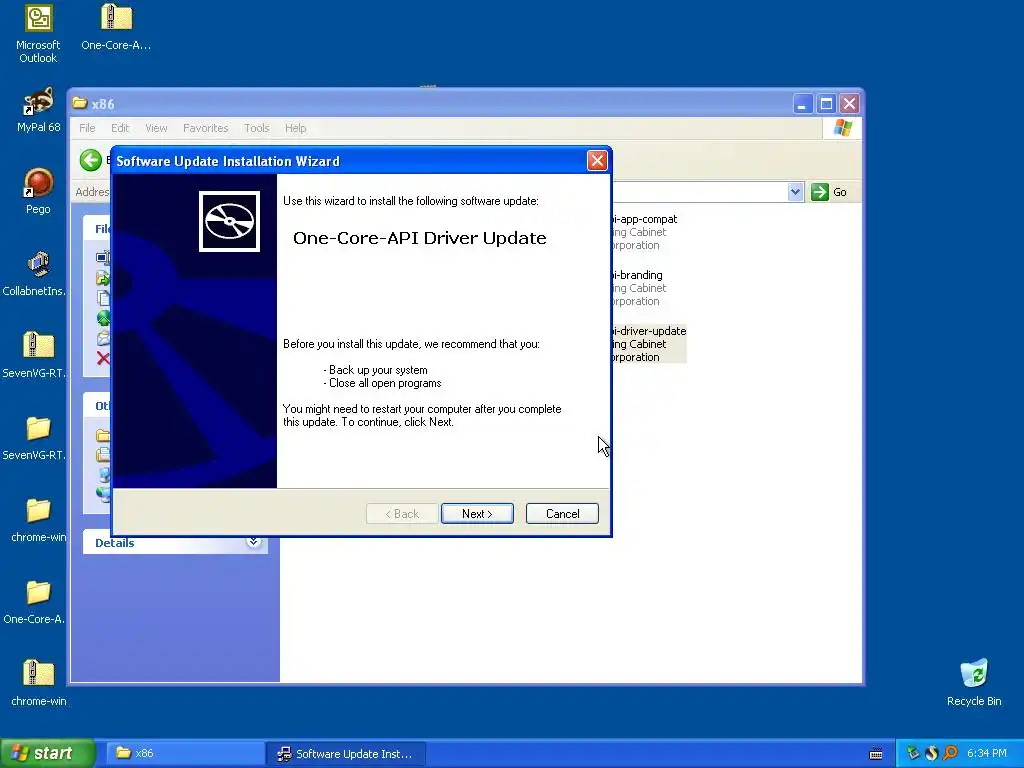
Task: Select the api-branding cabinet file
Action: [639, 288]
